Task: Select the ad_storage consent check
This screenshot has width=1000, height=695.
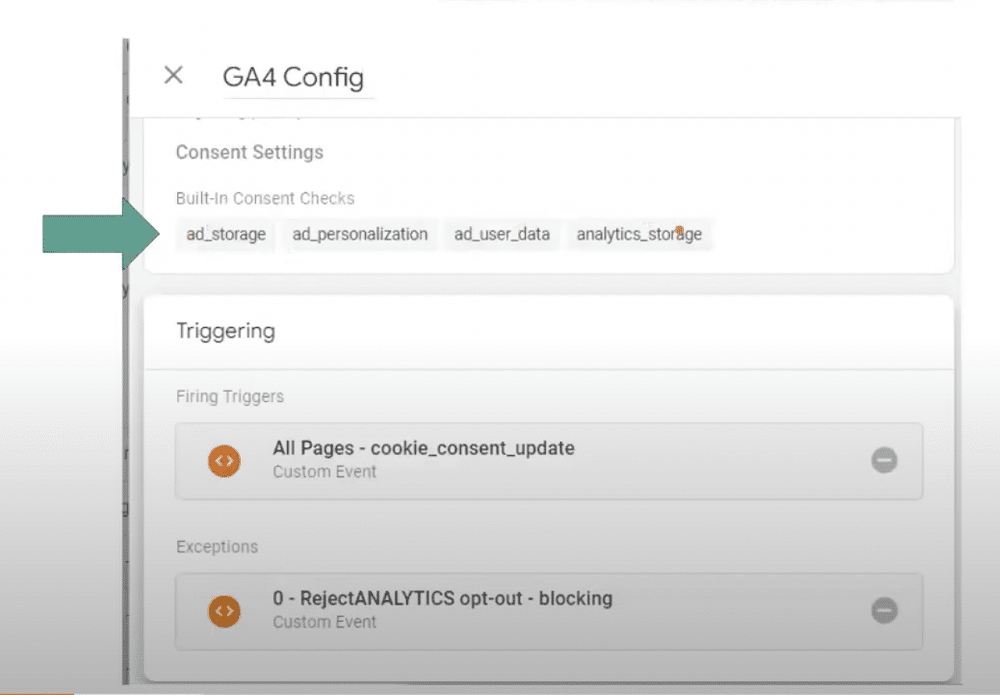Action: [225, 235]
